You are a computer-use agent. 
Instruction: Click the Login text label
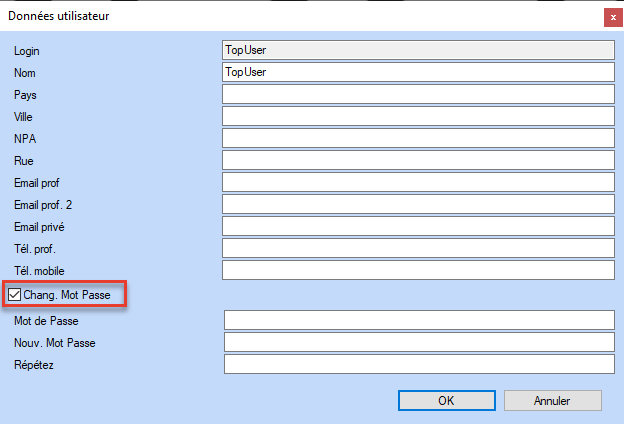(27, 51)
